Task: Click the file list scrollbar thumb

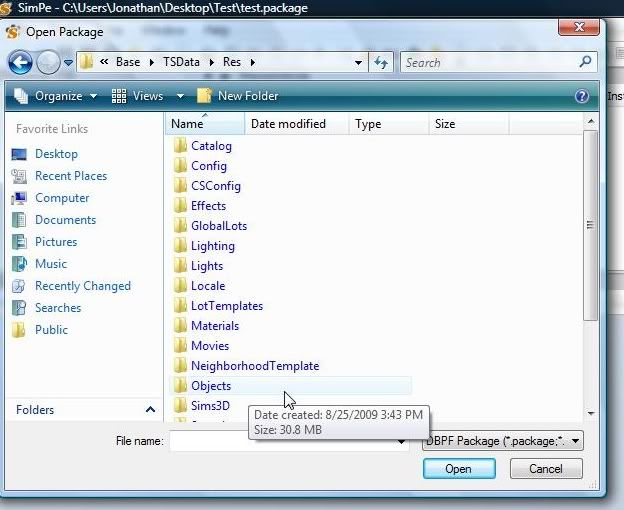Action: coord(591,225)
